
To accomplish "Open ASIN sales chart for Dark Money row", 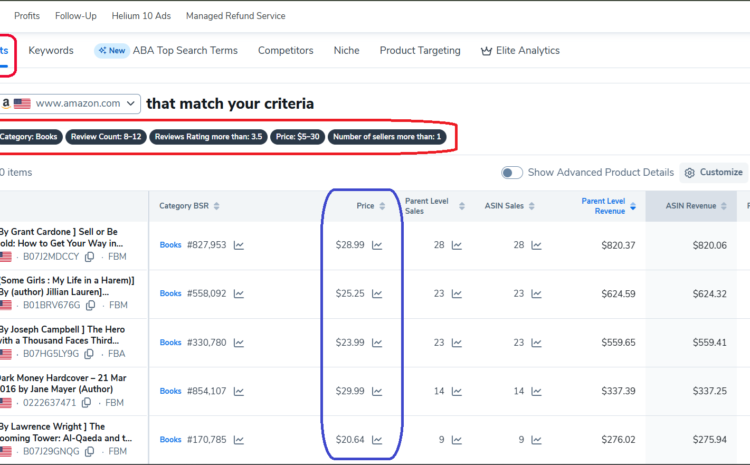I will coord(536,391).
